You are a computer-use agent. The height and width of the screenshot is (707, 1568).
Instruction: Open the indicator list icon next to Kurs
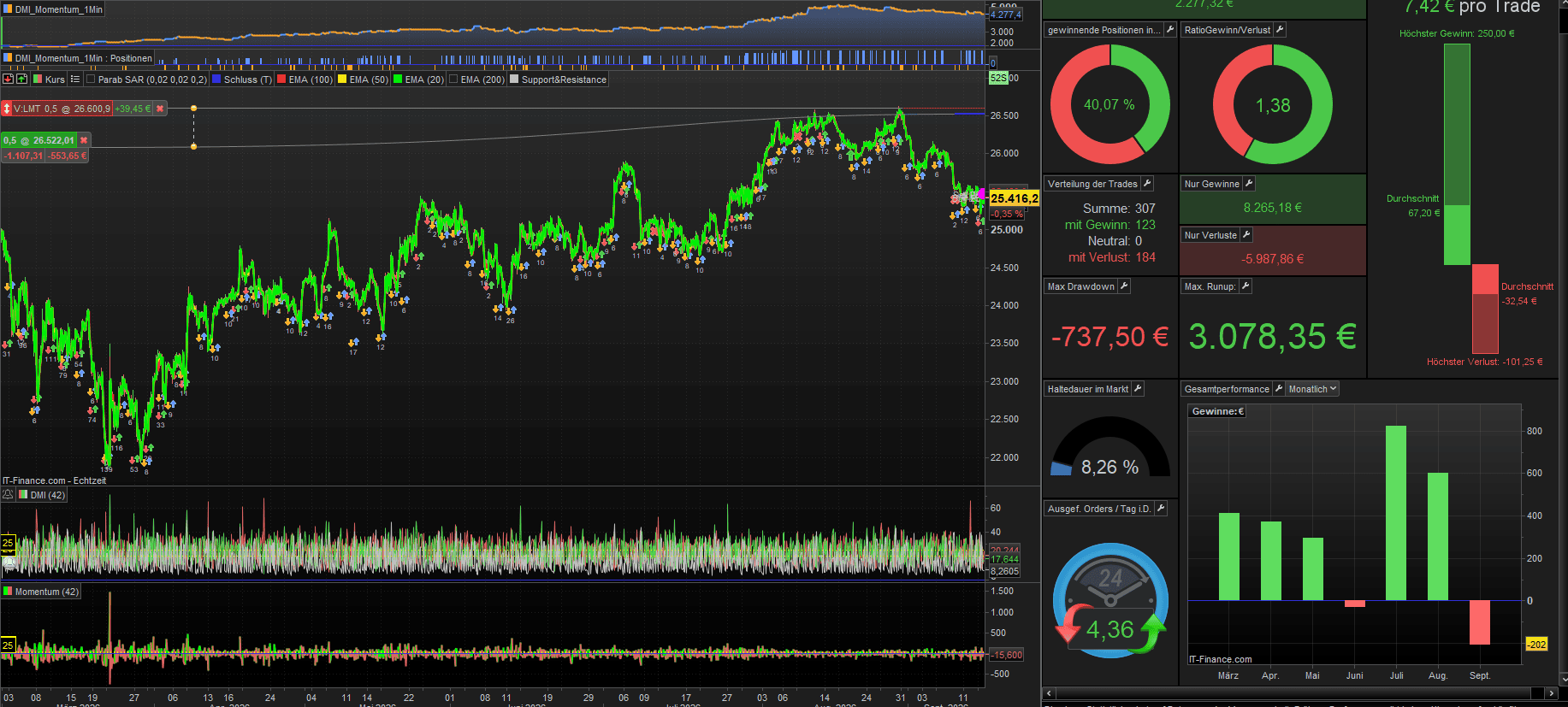click(x=75, y=79)
